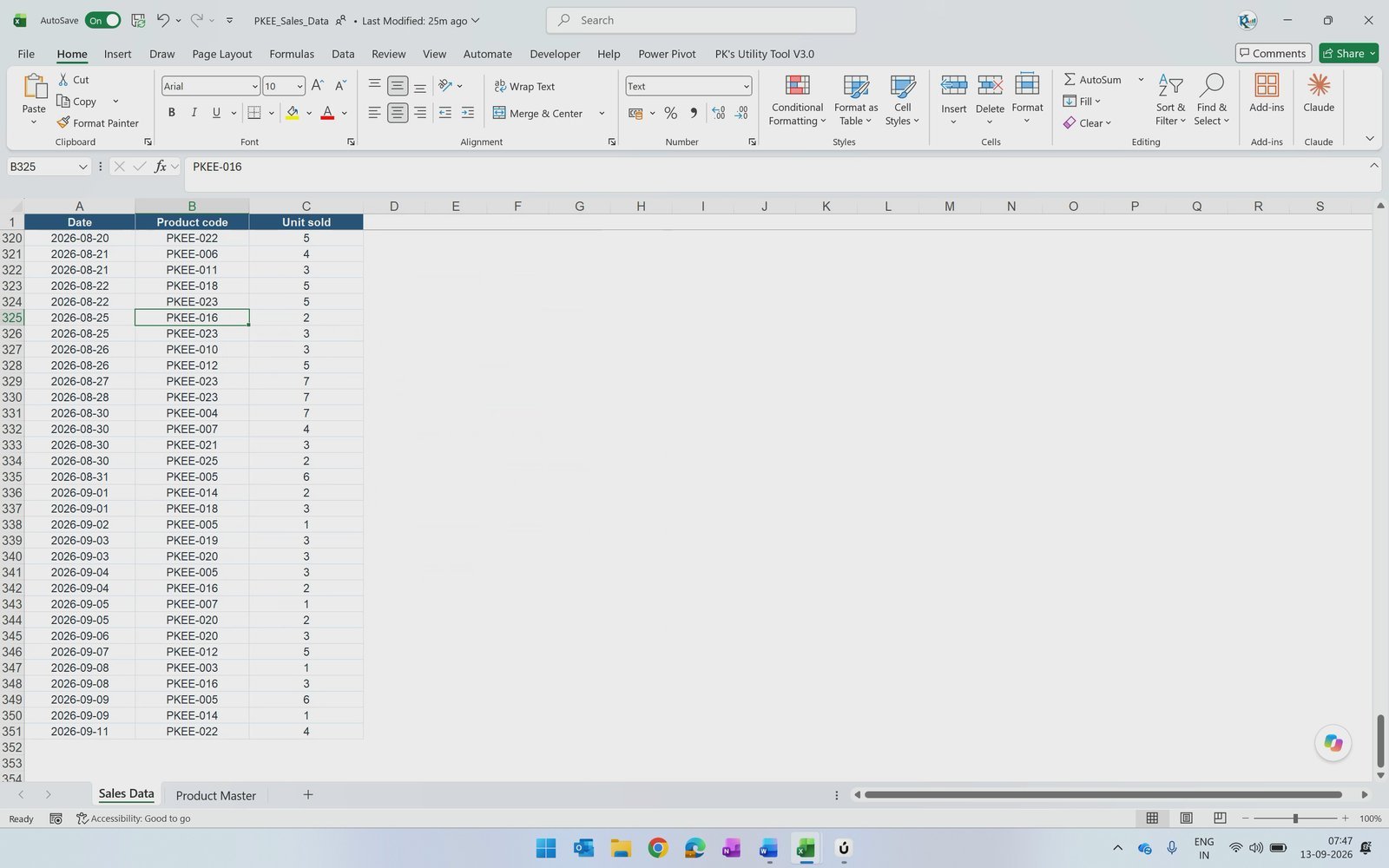Click the Paste clipboard icon
This screenshot has width=1389, height=868.
tap(34, 87)
